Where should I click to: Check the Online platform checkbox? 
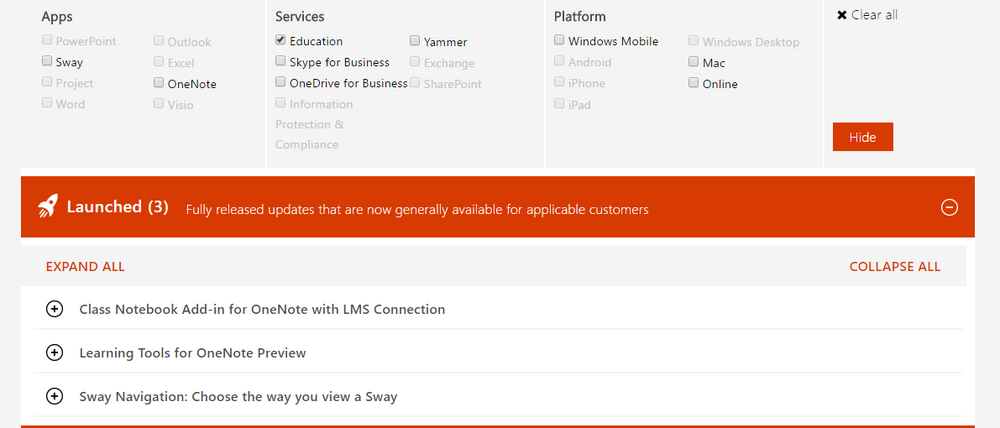click(693, 83)
